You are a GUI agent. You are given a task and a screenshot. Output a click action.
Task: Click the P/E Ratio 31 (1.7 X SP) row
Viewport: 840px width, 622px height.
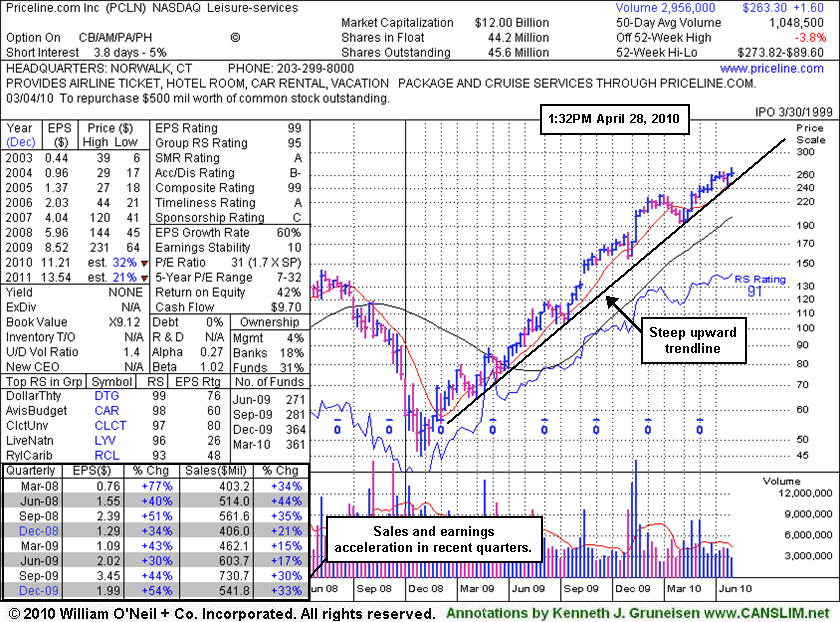pyautogui.click(x=228, y=263)
